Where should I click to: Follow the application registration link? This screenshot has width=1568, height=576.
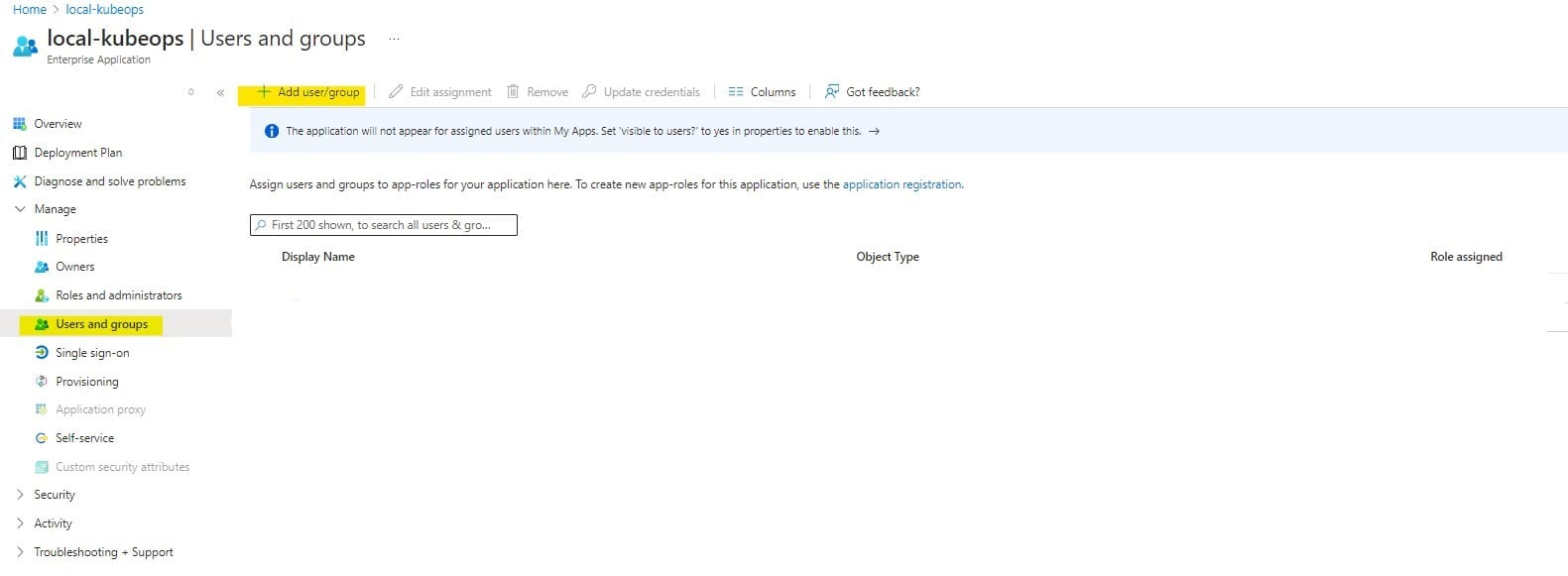tap(902, 184)
